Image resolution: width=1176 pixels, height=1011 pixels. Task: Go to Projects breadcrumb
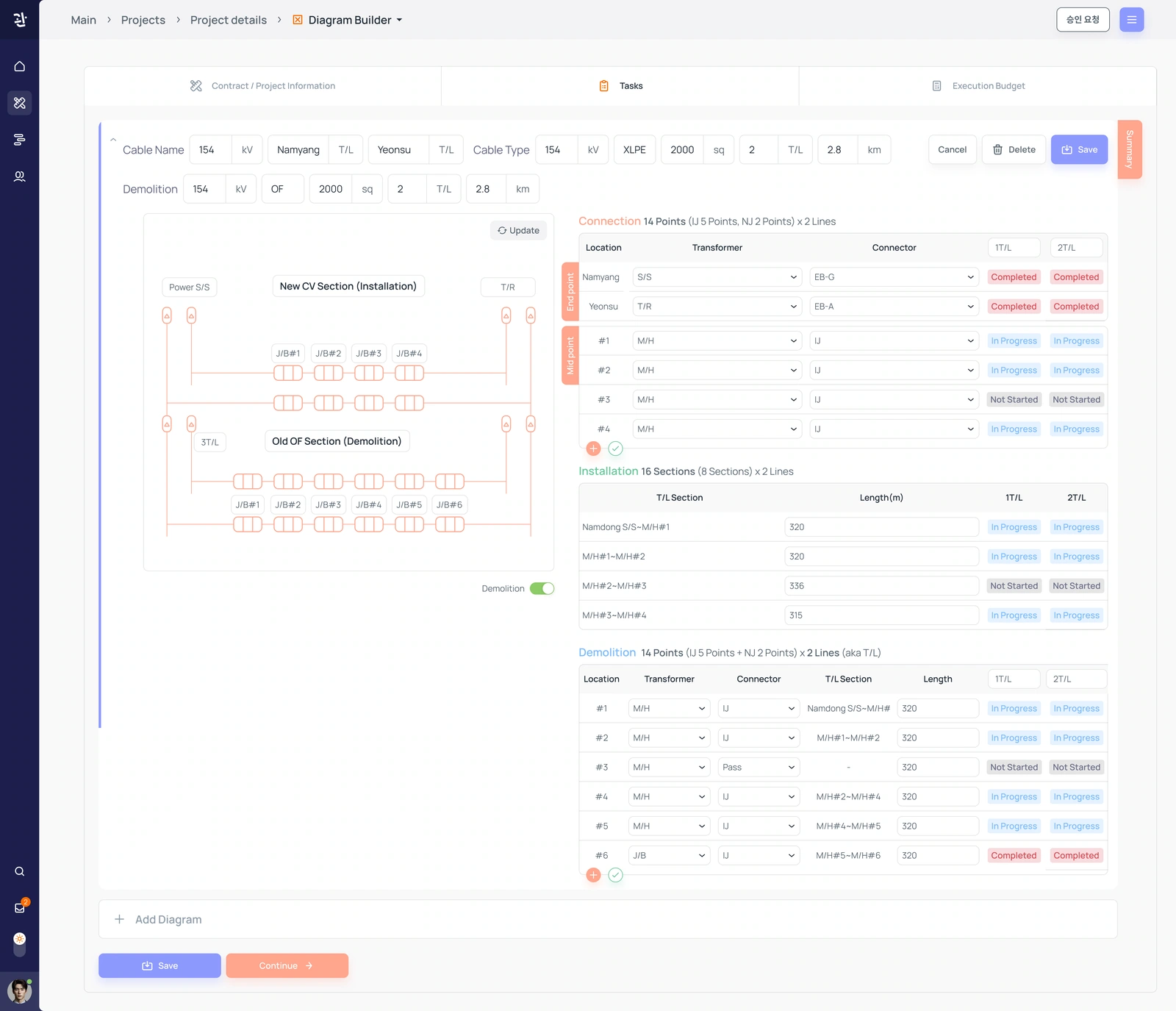pos(143,20)
